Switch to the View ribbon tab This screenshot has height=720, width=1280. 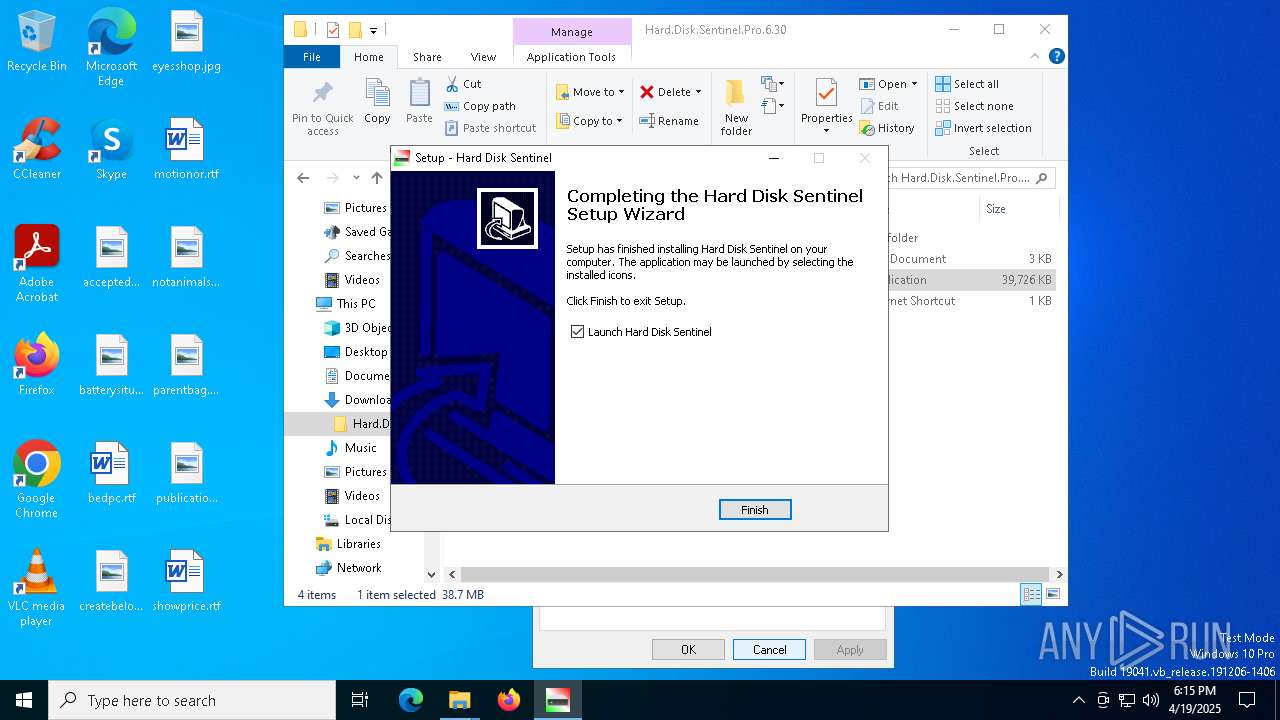(483, 57)
